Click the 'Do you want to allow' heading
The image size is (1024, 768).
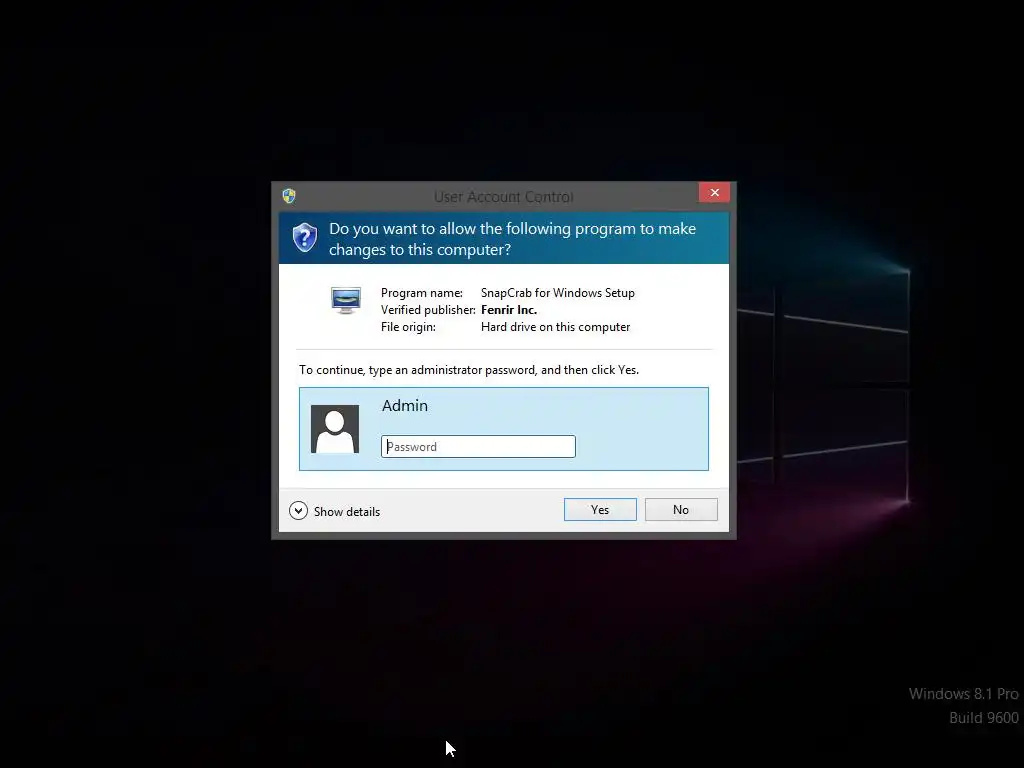click(x=513, y=239)
